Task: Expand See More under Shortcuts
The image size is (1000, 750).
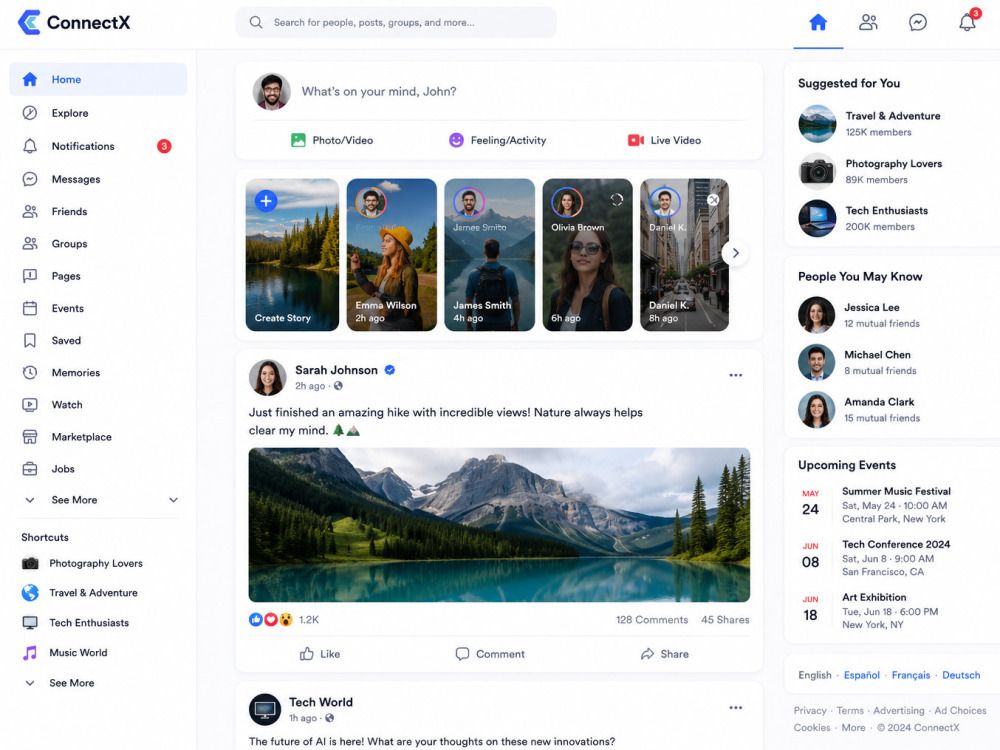Action: (59, 683)
